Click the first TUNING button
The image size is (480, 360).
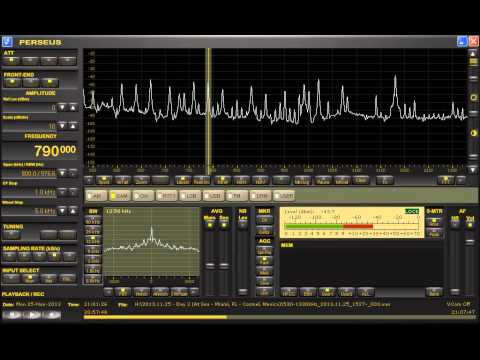pos(12,235)
